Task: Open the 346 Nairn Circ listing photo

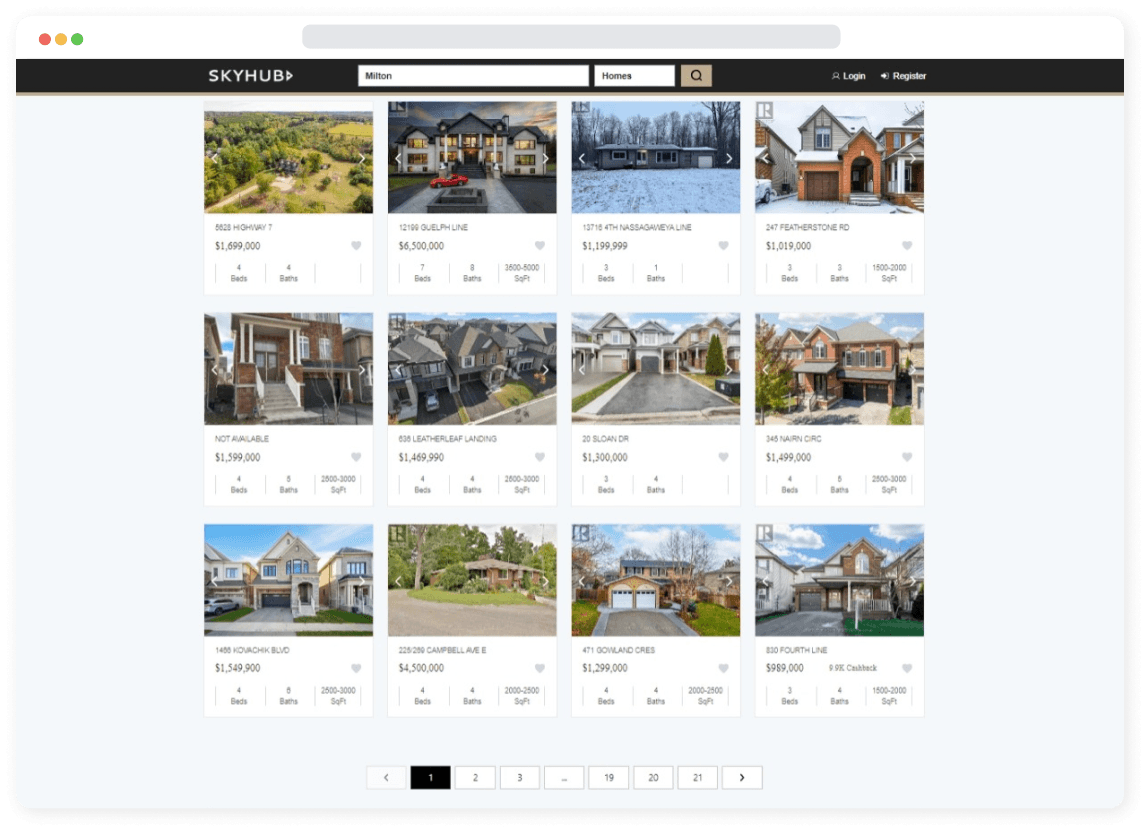Action: [839, 369]
